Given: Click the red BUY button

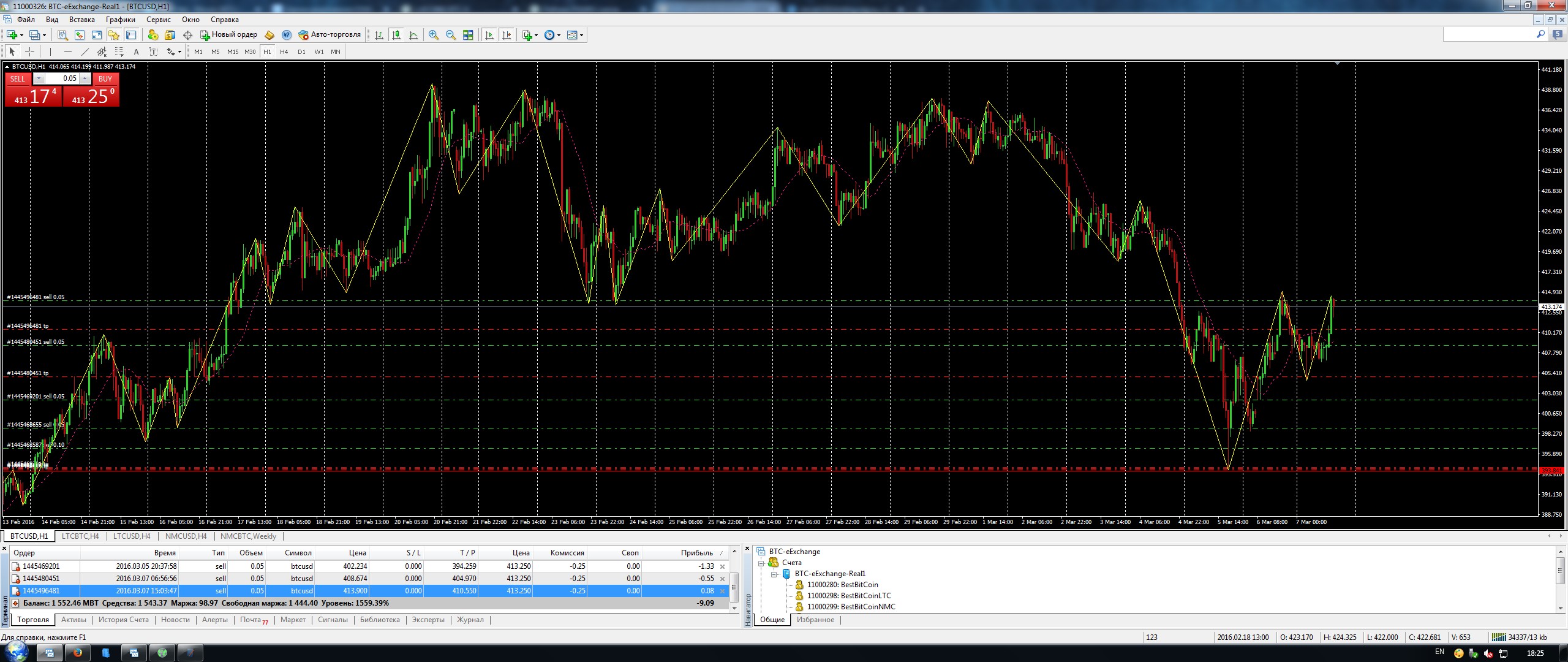Looking at the screenshot, I should coord(91,90).
